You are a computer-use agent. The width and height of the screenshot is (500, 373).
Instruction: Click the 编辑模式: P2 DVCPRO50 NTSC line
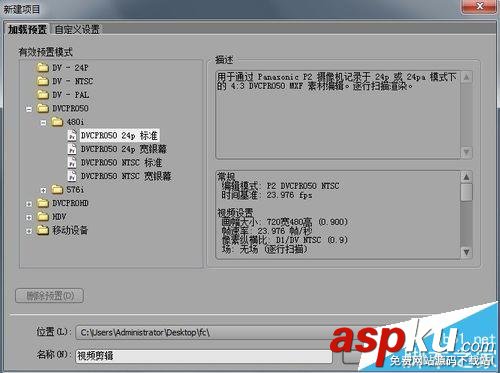280,186
